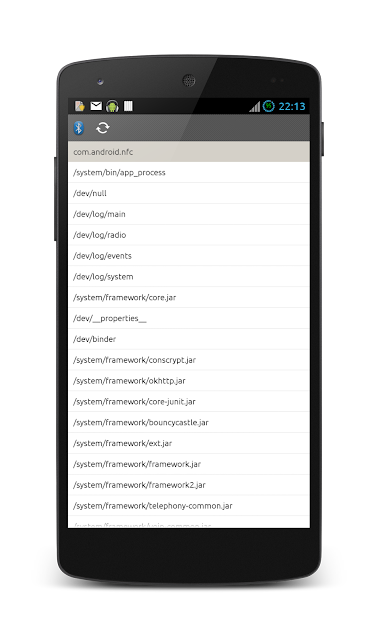Click the refresh arrows icon
The width and height of the screenshot is (378, 640).
102,128
